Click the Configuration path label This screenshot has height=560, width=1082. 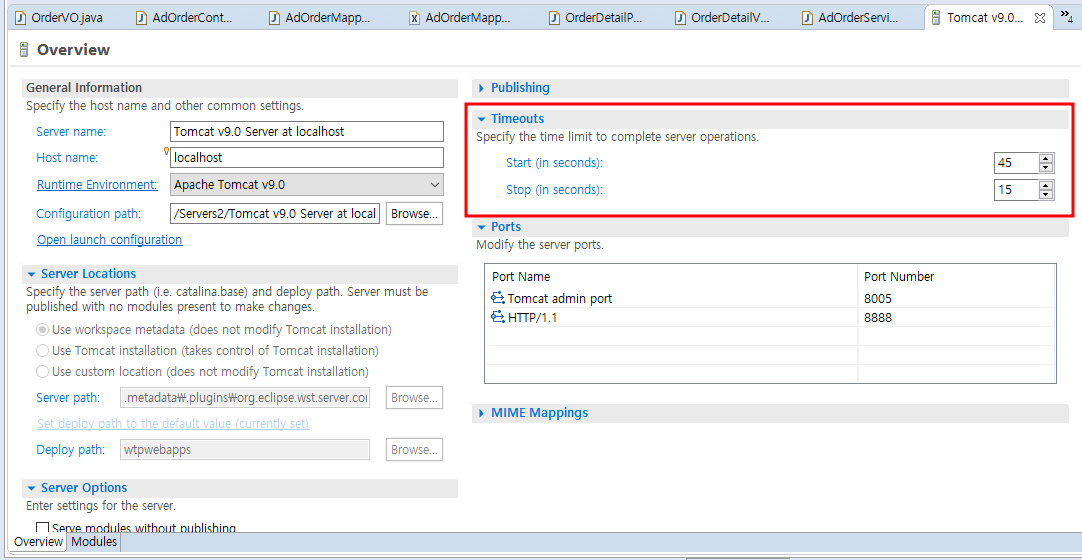click(x=89, y=214)
